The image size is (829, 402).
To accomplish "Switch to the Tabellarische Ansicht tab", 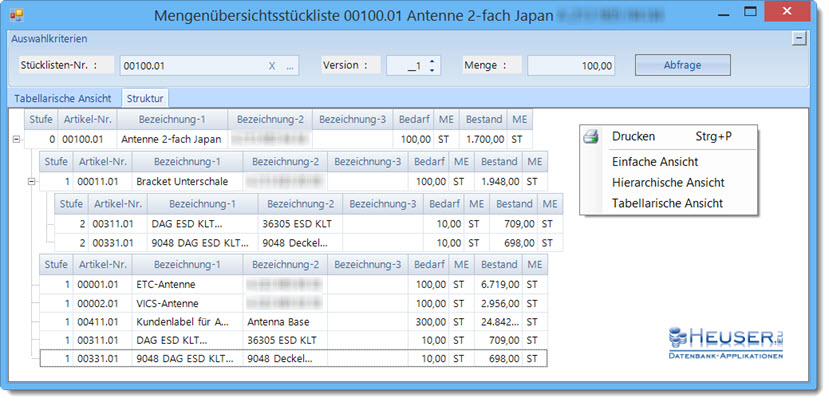I will click(x=62, y=98).
